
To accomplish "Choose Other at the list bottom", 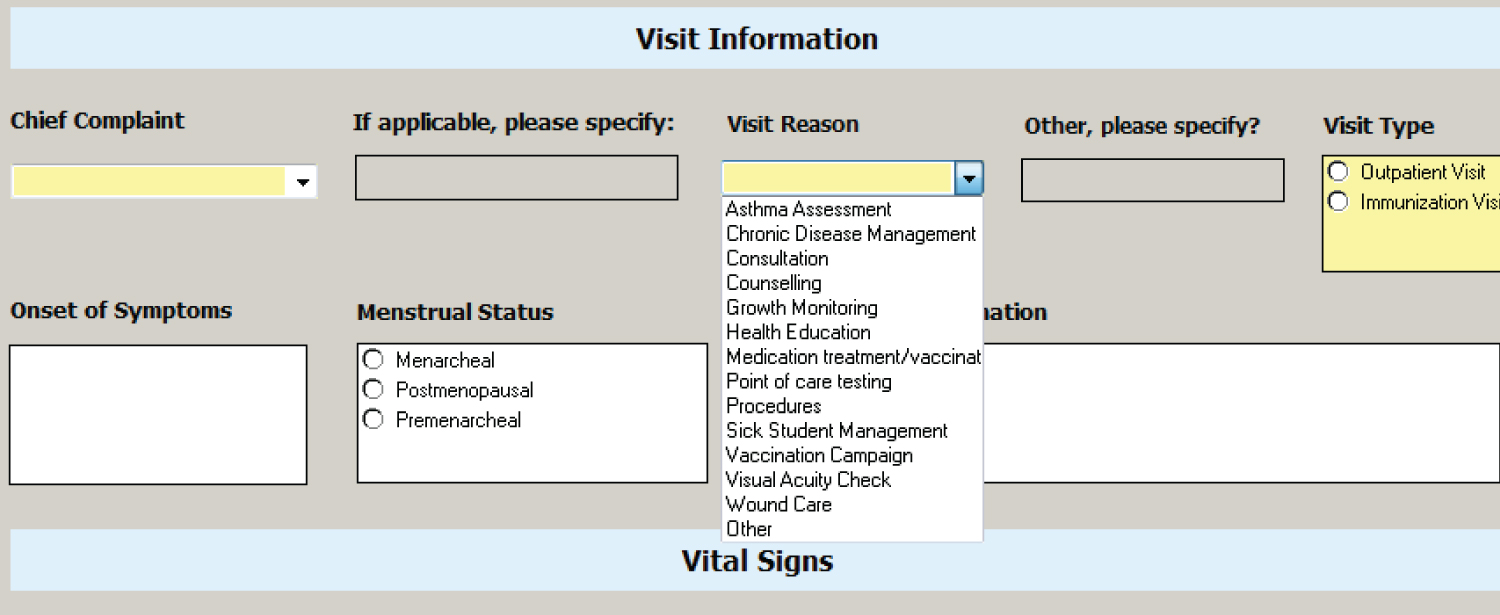I will [x=749, y=529].
